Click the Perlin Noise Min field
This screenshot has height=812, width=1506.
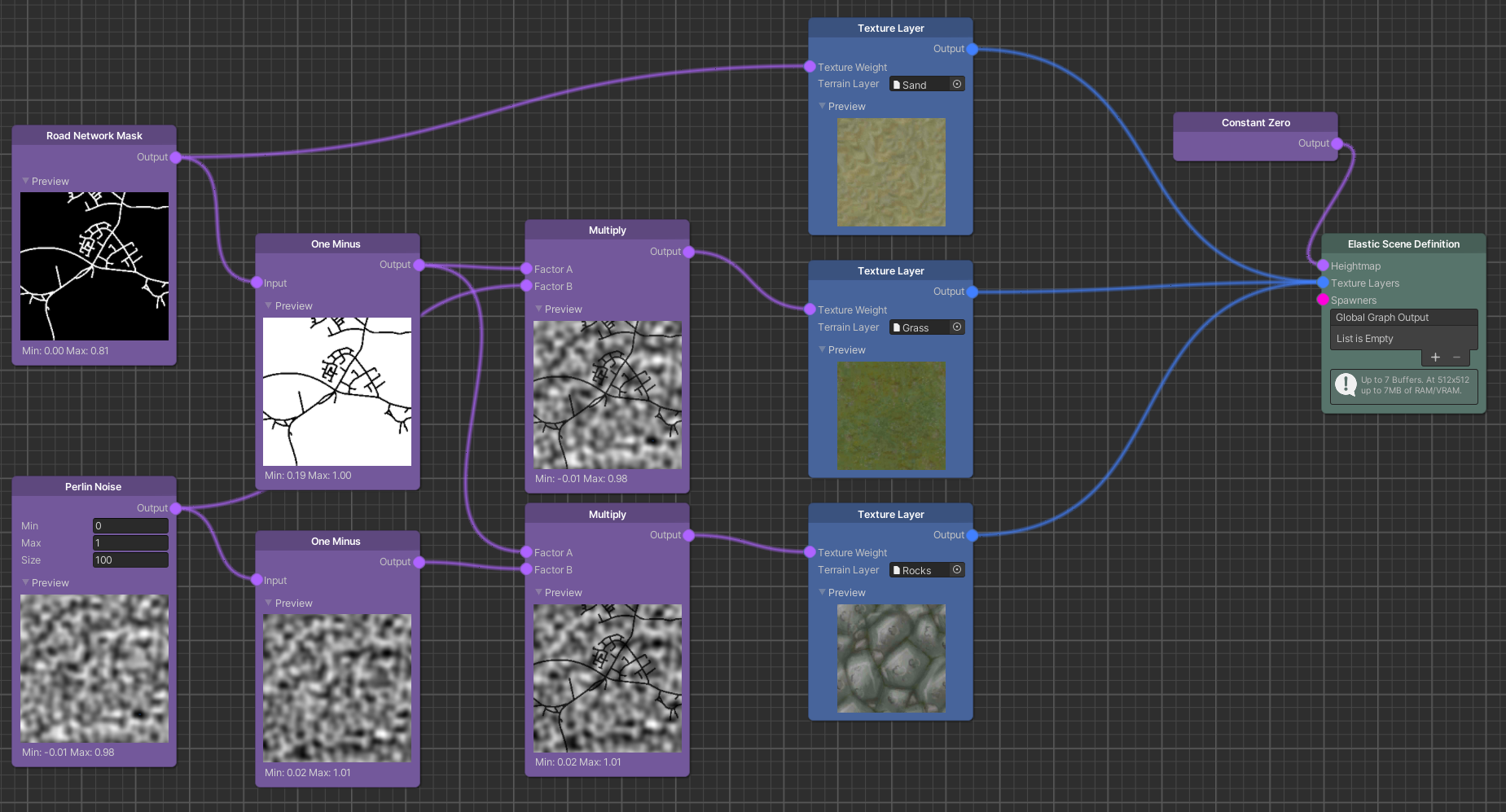pyautogui.click(x=130, y=526)
